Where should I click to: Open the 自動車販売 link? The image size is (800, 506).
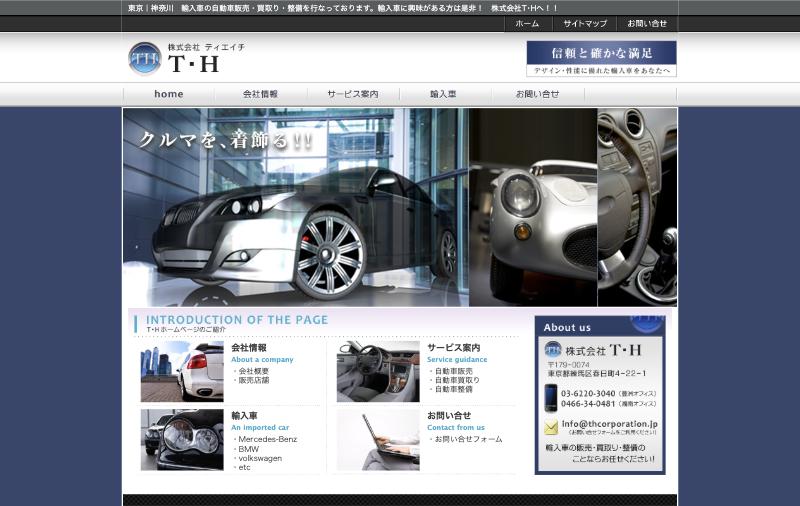point(454,371)
